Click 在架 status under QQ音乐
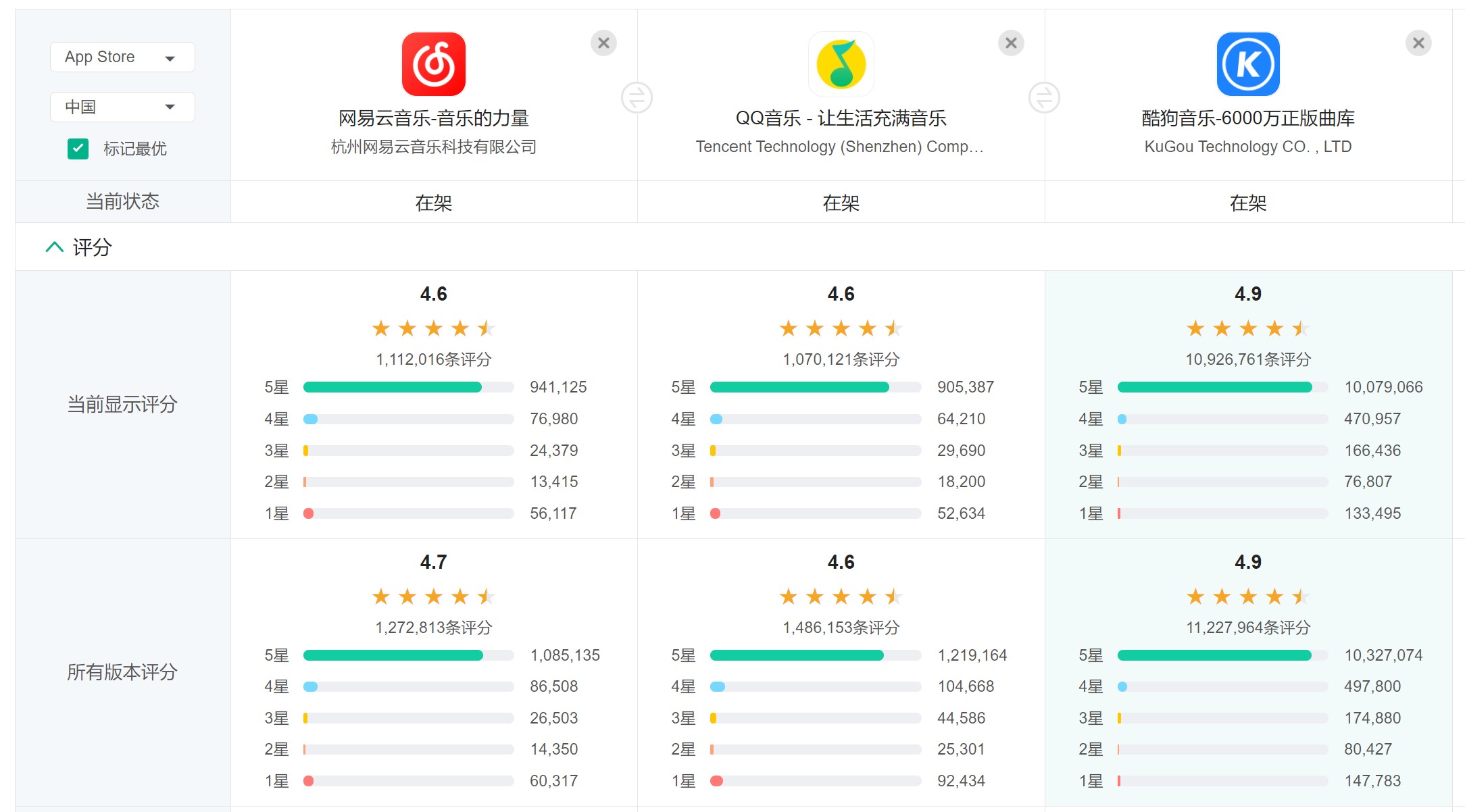Screen dimensions: 1465x812 click(x=840, y=202)
